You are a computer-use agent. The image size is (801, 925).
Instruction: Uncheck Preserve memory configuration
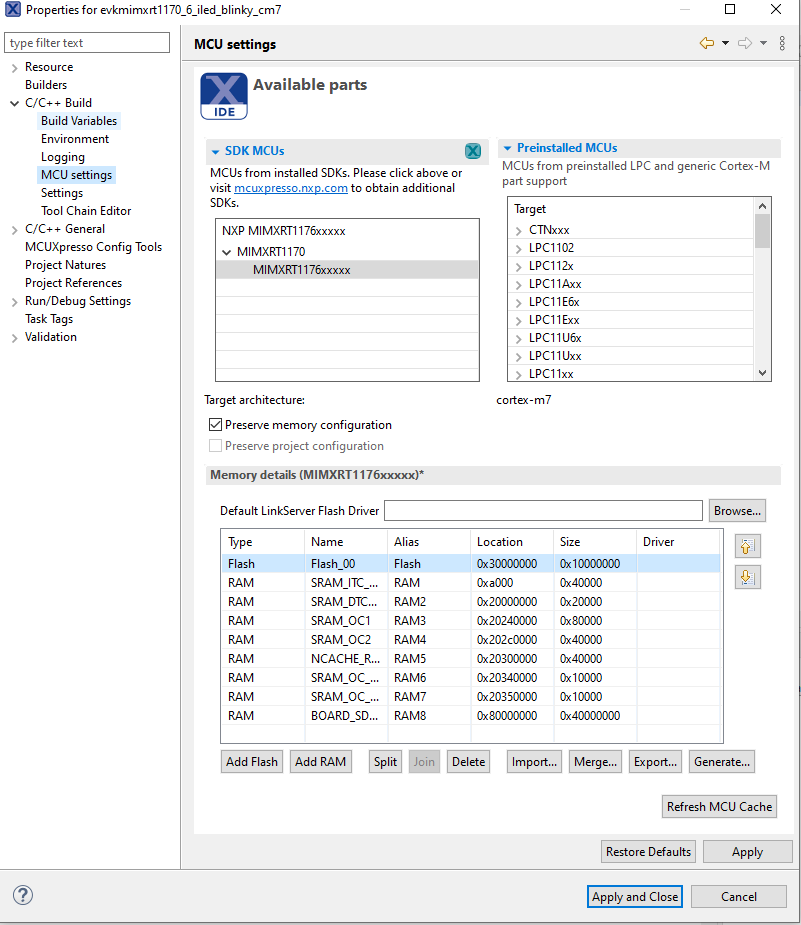tap(215, 424)
